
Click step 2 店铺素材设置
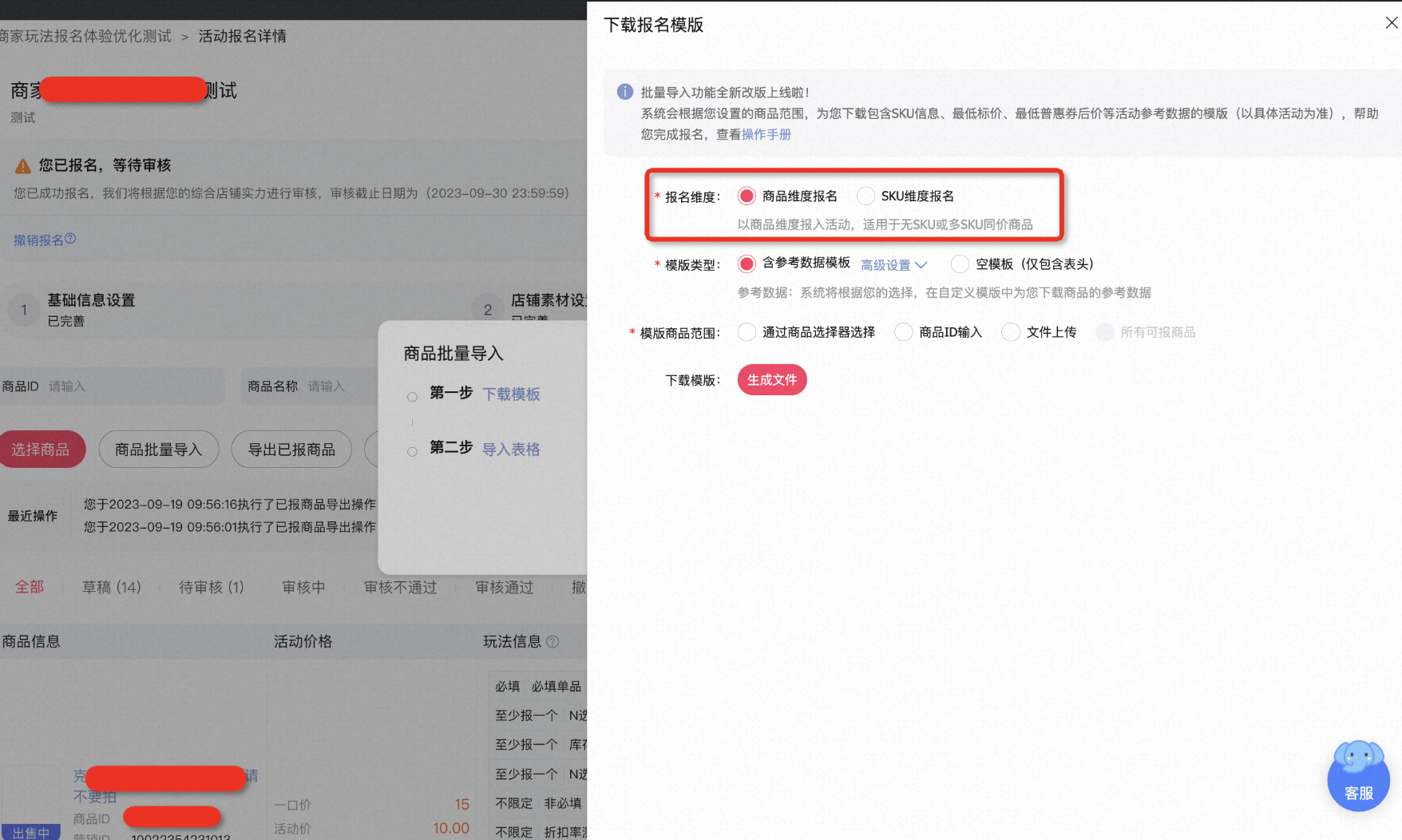pos(549,300)
